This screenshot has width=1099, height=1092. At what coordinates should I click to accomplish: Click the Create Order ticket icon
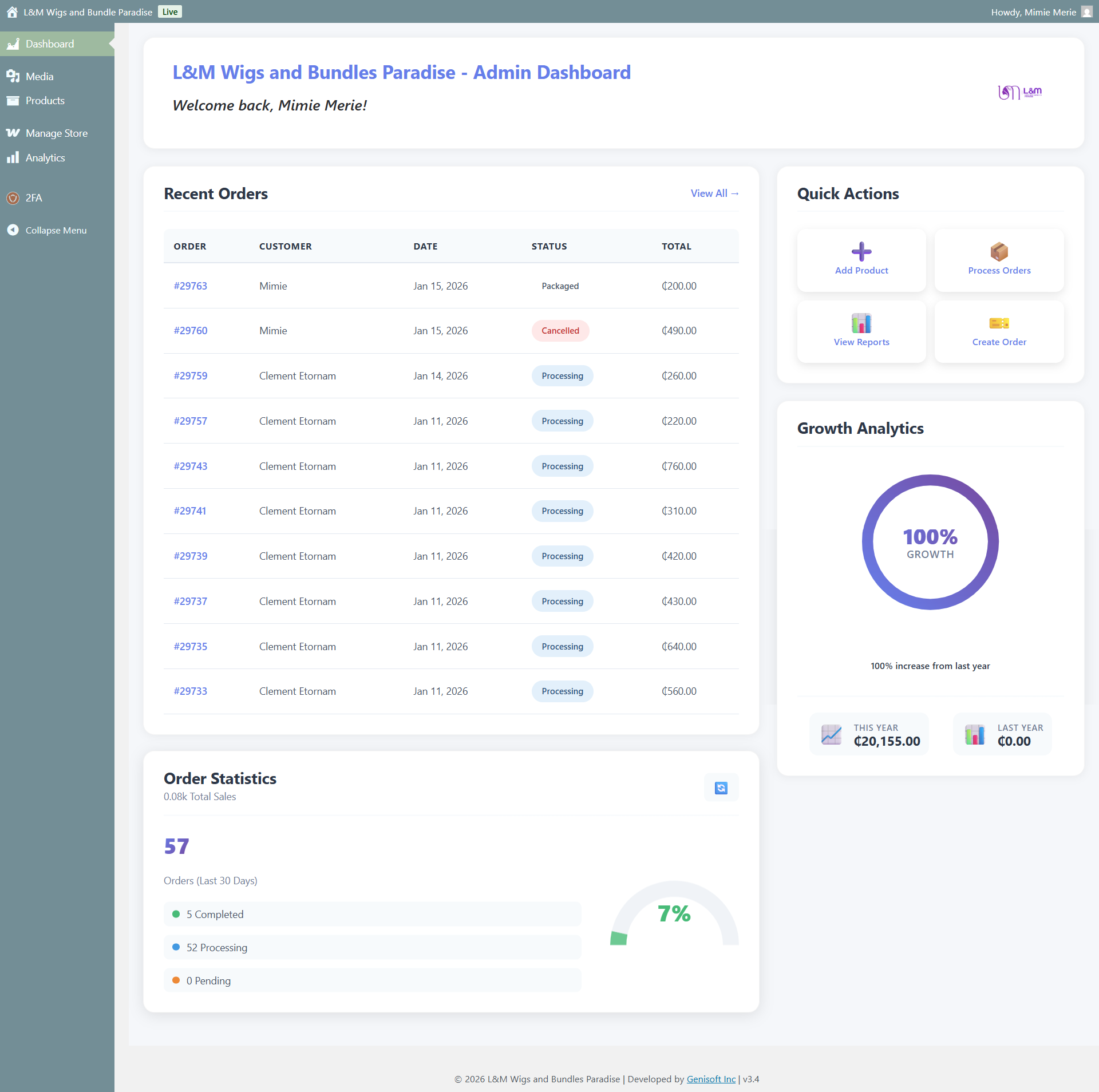[999, 323]
